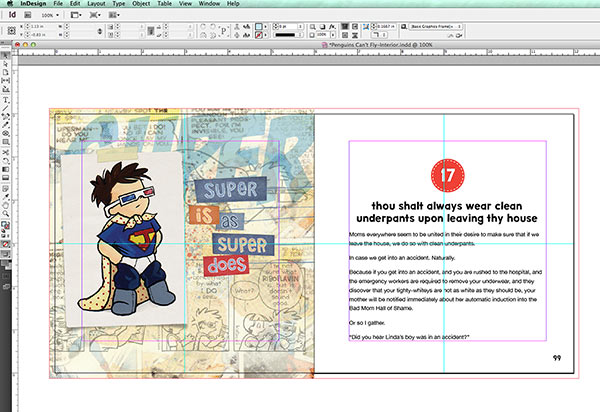Open the Arrange Documents dropdown
Image resolution: width=600 pixels, height=412 pixels.
tap(114, 15)
